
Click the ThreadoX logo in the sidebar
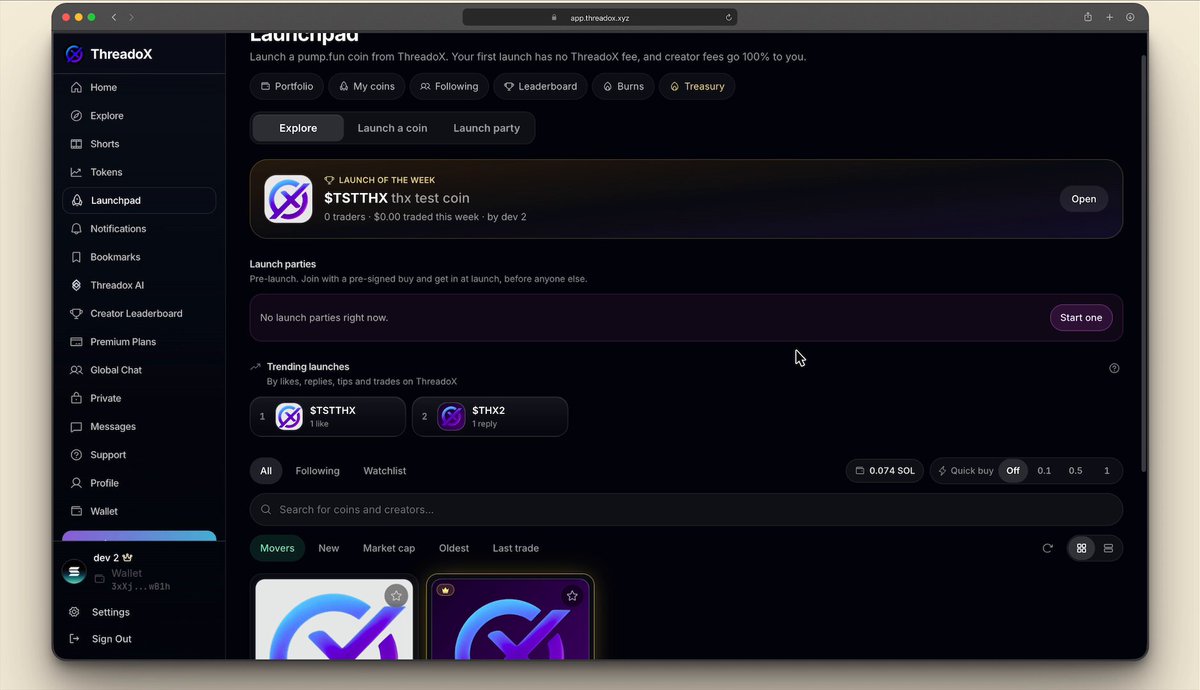tap(109, 54)
